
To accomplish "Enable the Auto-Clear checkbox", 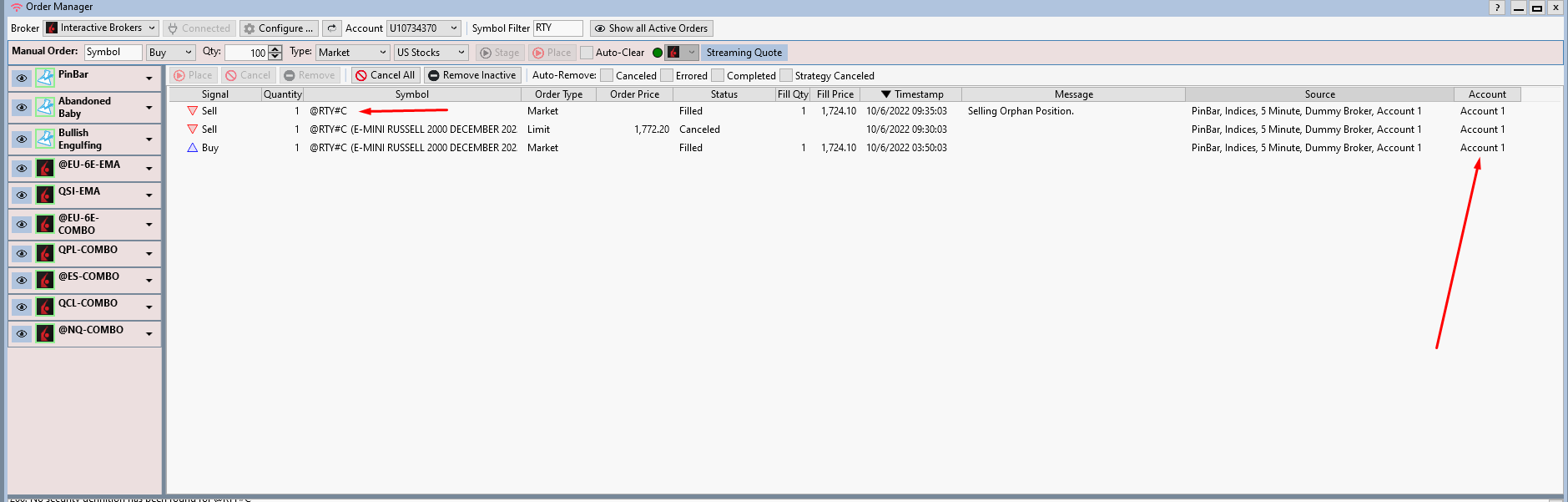I will pos(587,53).
